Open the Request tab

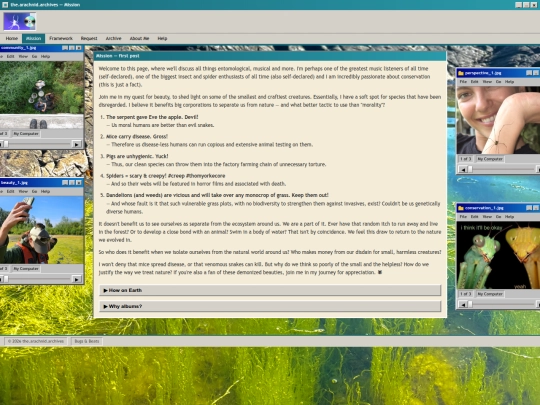pos(89,38)
